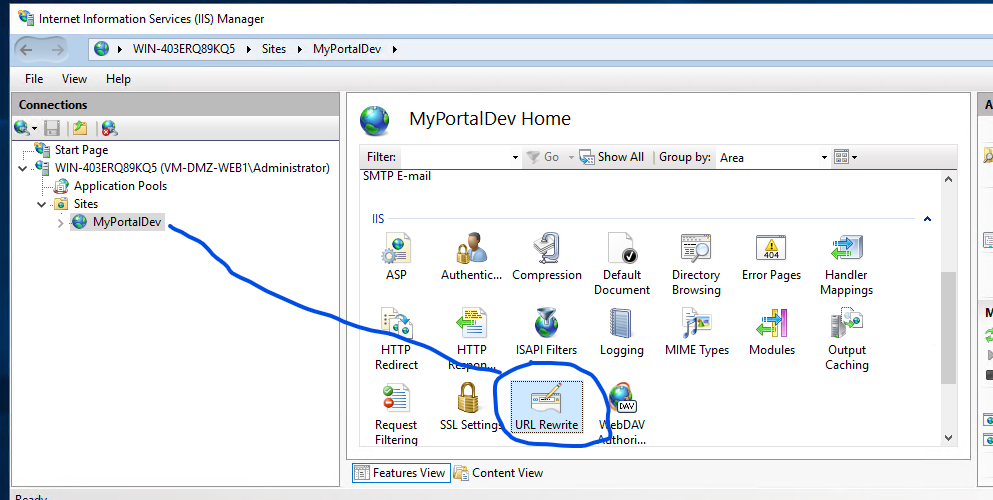Open HTTP Redirect feature

click(x=396, y=339)
